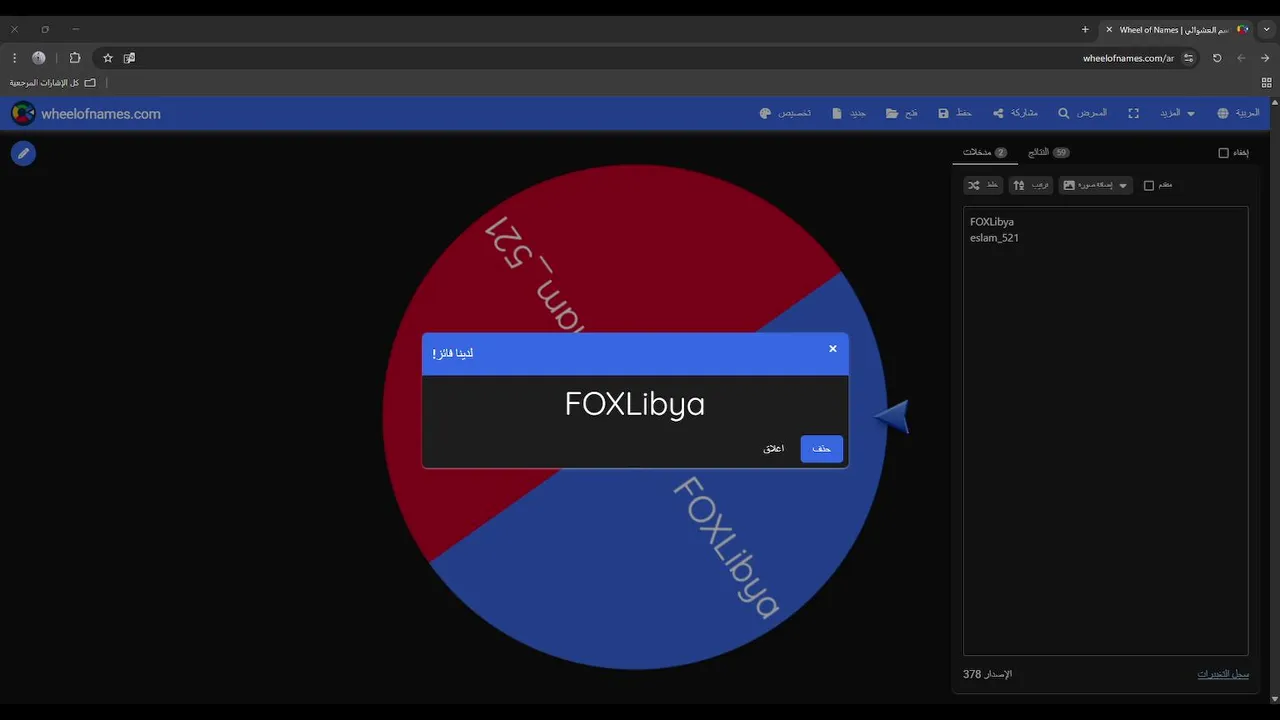Click the Close (اغلاق) button in dialog
This screenshot has width=1280, height=720.
coord(774,449)
